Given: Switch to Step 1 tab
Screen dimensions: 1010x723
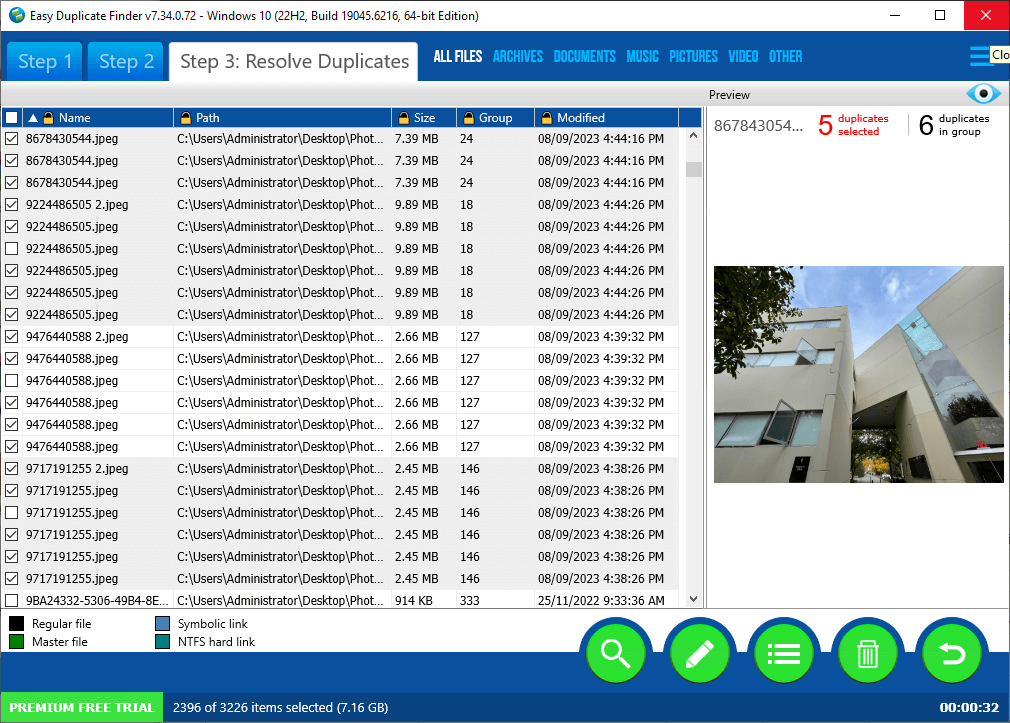Looking at the screenshot, I should click(x=45, y=62).
